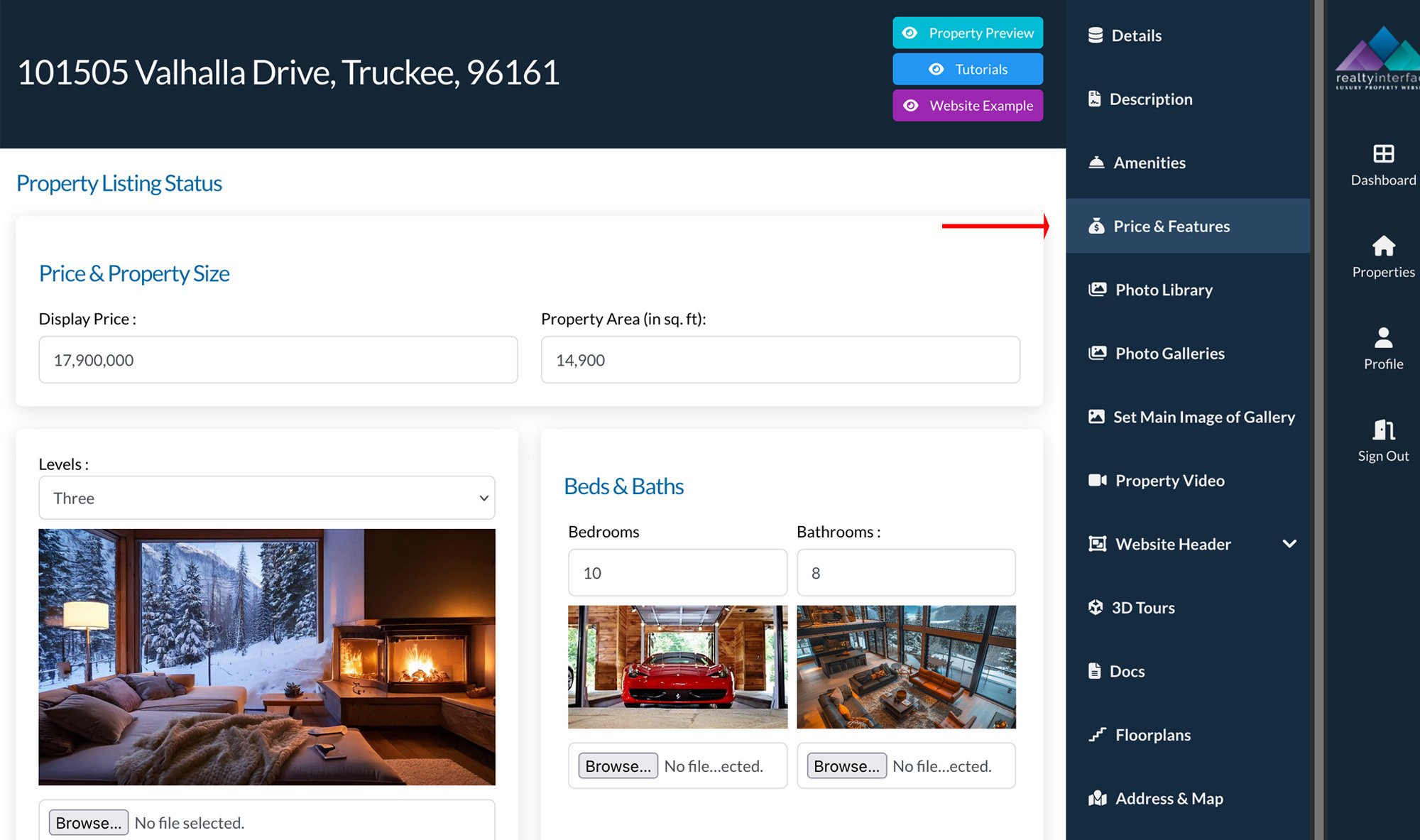Select the Properties house icon
1420x840 pixels.
[x=1382, y=246]
